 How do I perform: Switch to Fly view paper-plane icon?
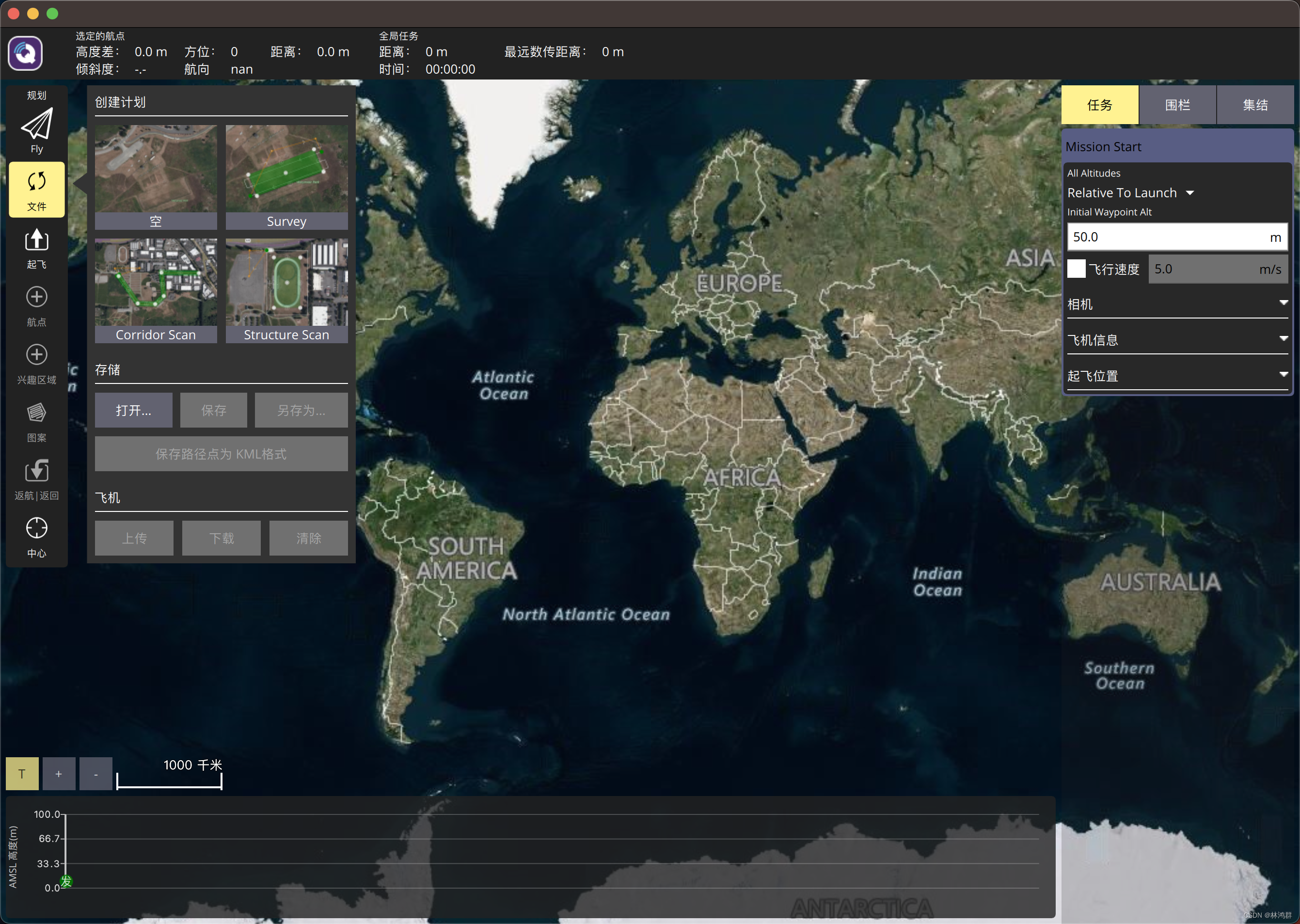pyautogui.click(x=36, y=130)
